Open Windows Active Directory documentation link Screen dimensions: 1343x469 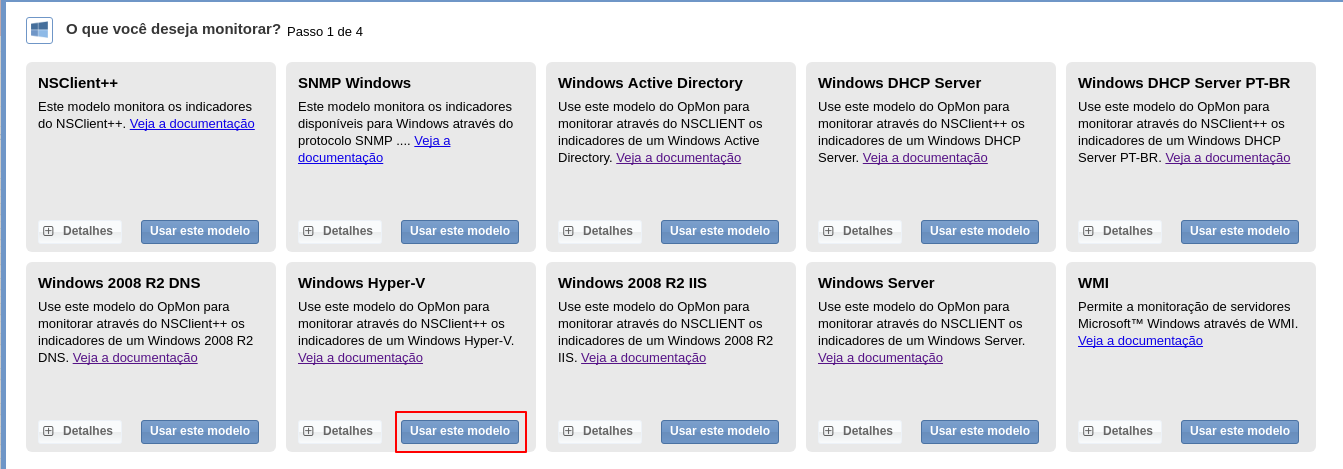point(678,158)
